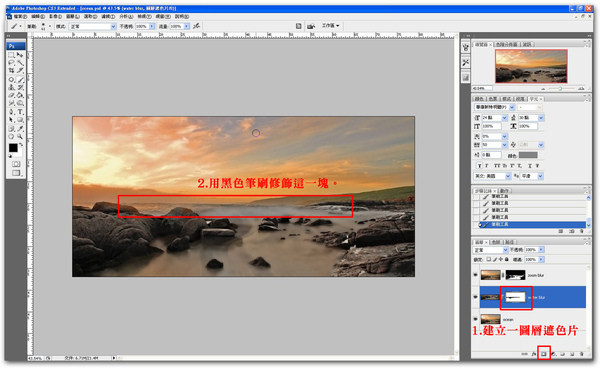
Task: Click Delete layer trash icon
Action: (x=581, y=354)
